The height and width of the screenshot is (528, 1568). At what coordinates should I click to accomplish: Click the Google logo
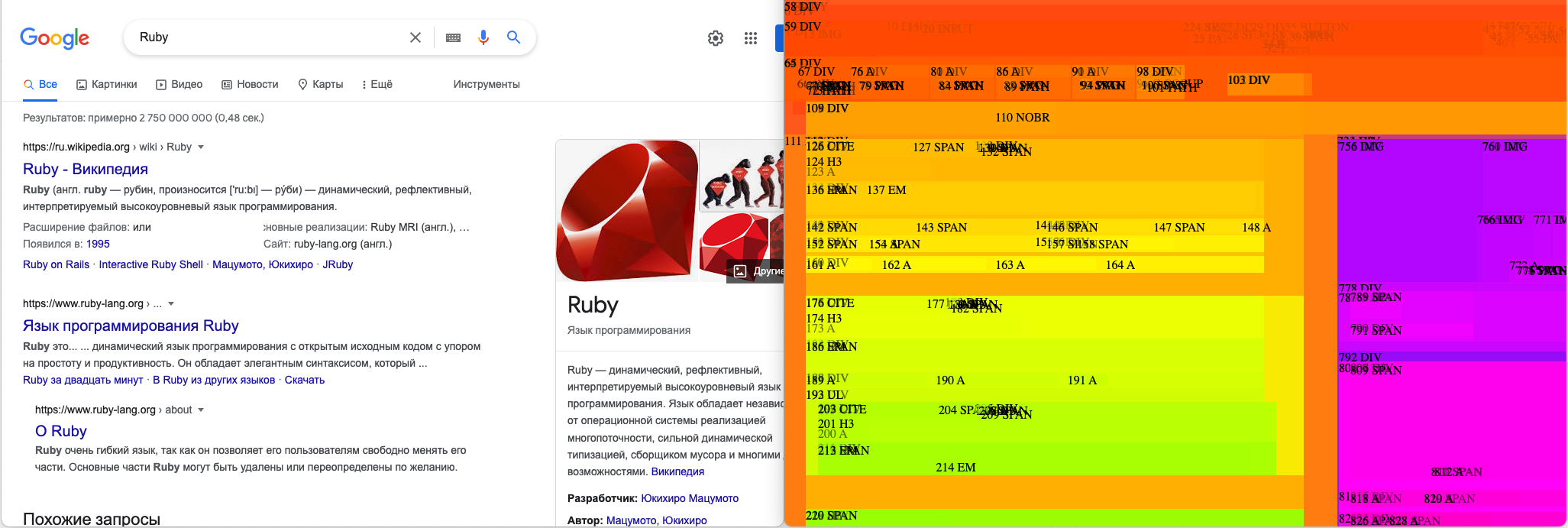tap(54, 37)
